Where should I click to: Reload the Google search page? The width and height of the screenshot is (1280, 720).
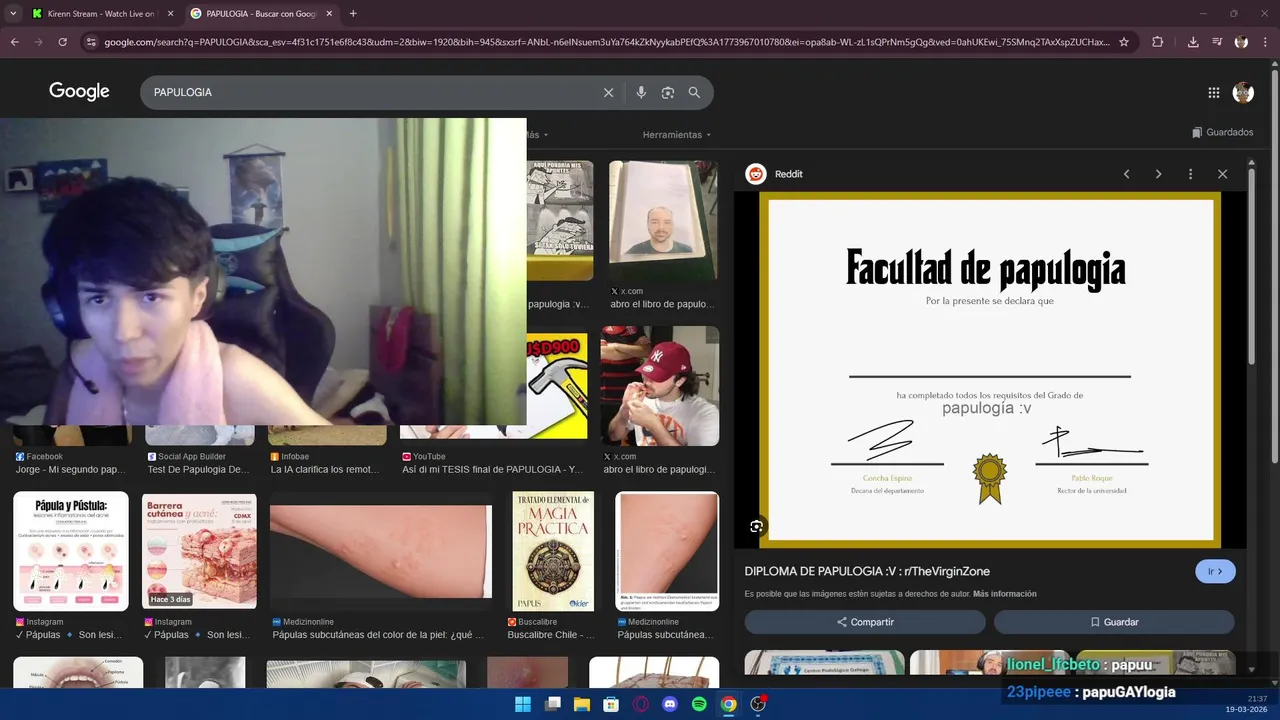click(62, 42)
